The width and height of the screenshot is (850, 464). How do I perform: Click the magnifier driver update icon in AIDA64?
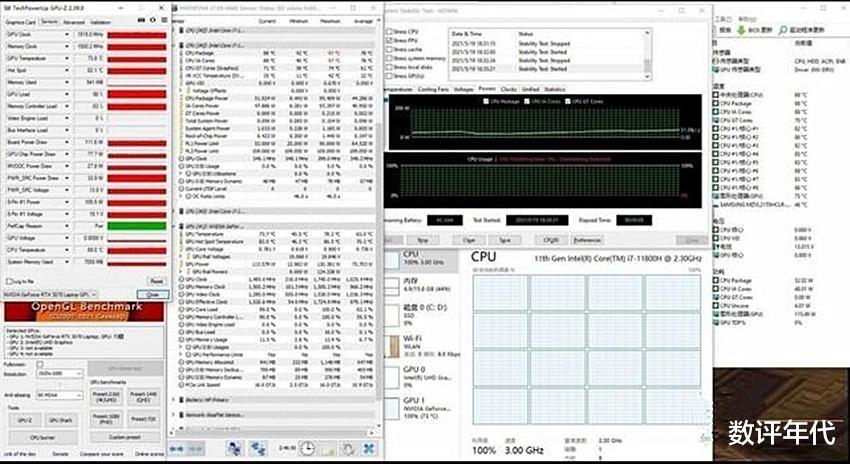(x=782, y=30)
